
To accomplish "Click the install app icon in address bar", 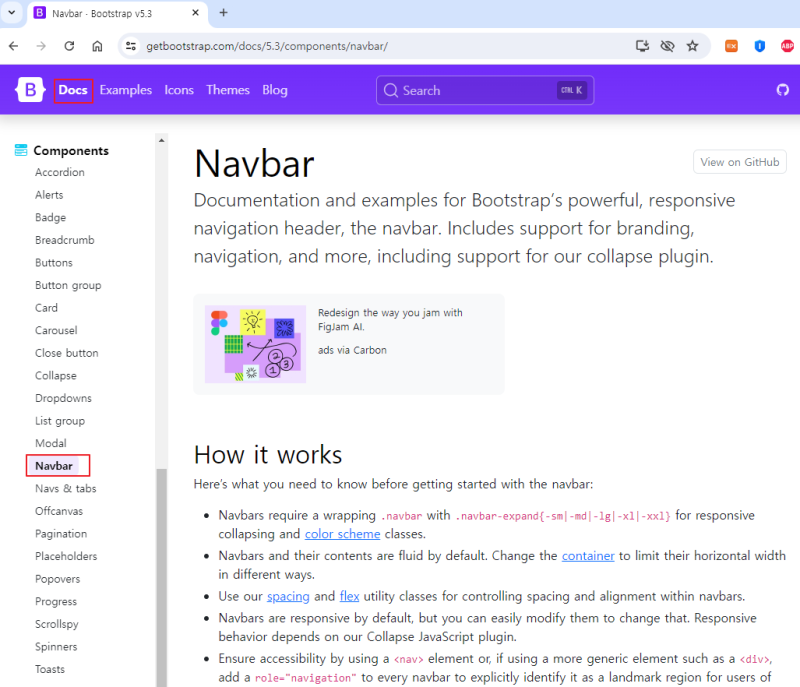I will coord(642,46).
